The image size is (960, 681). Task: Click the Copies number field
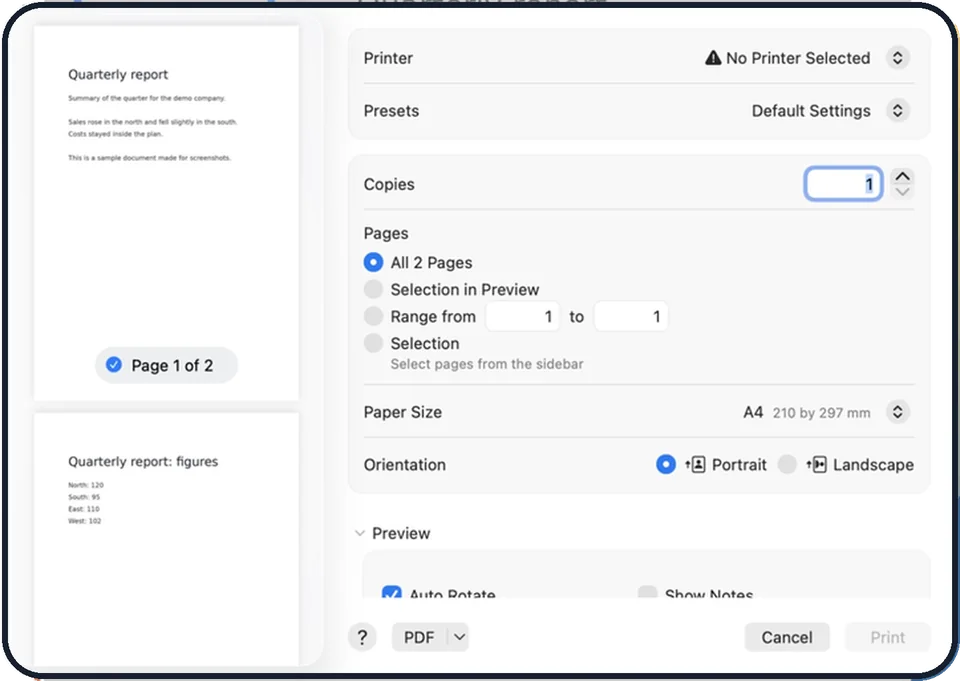[843, 184]
